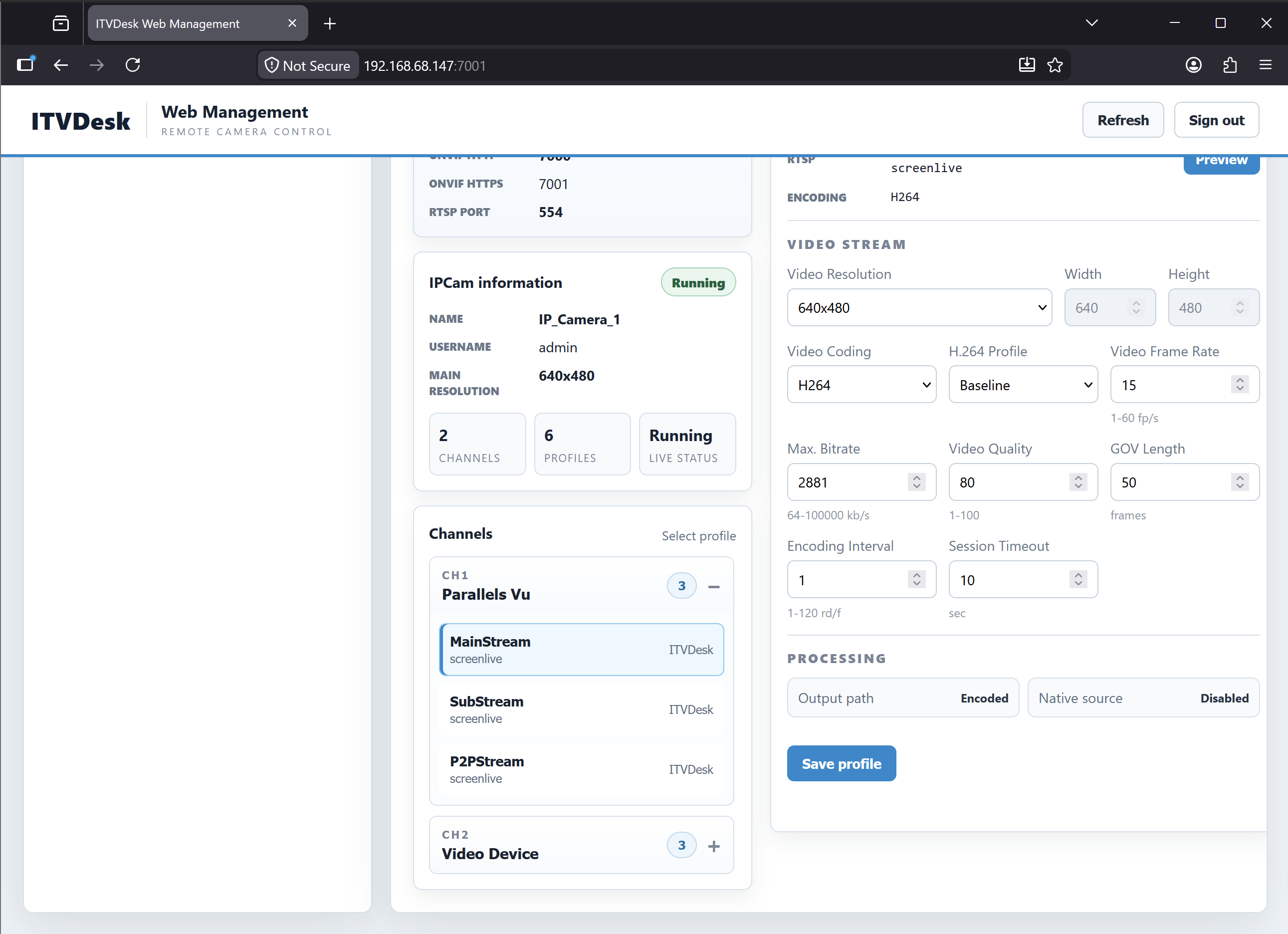Open the H.264 Profile Baseline dropdown

tap(1023, 385)
